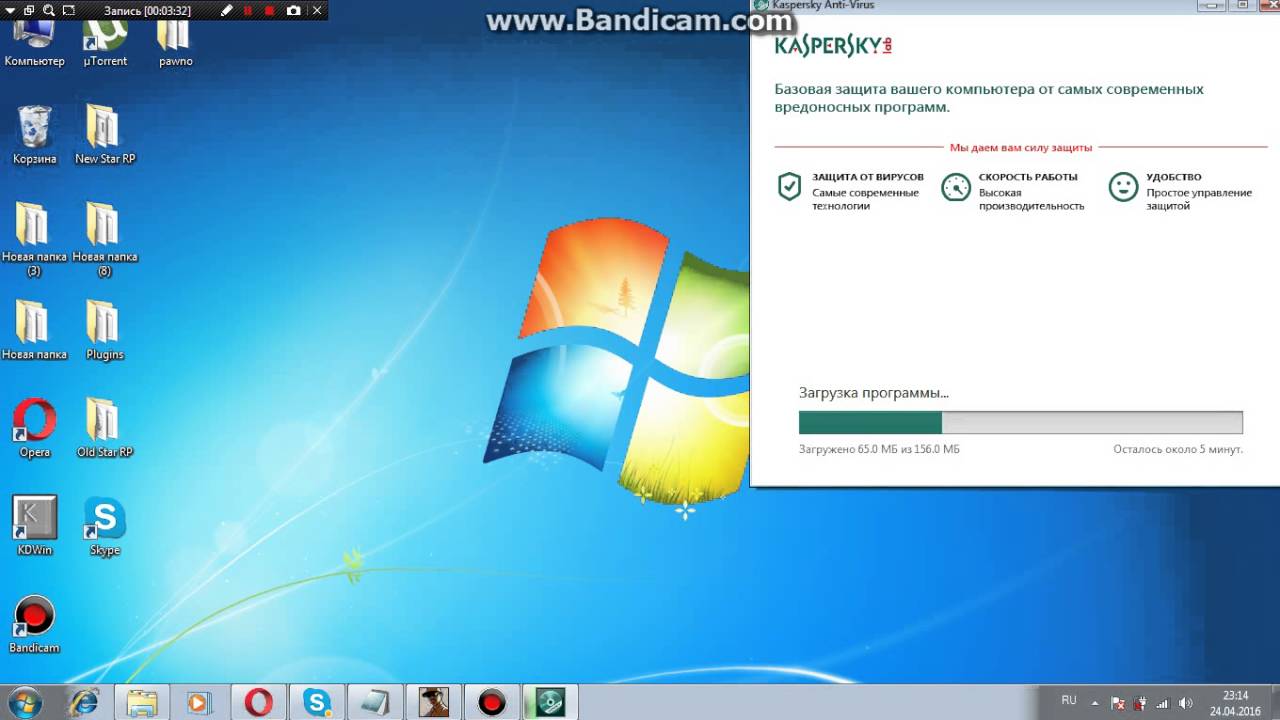Select the Old Star RP folder
The image size is (1280, 720).
pos(105,428)
